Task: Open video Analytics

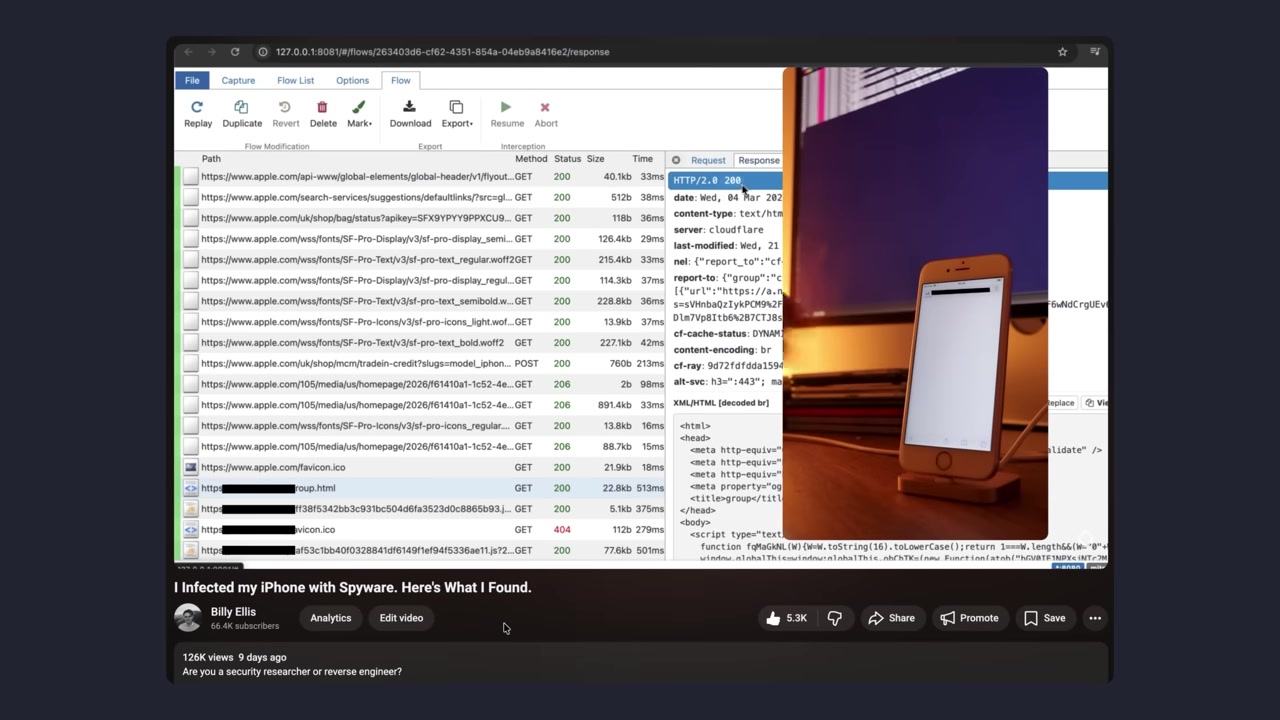Action: tap(331, 618)
